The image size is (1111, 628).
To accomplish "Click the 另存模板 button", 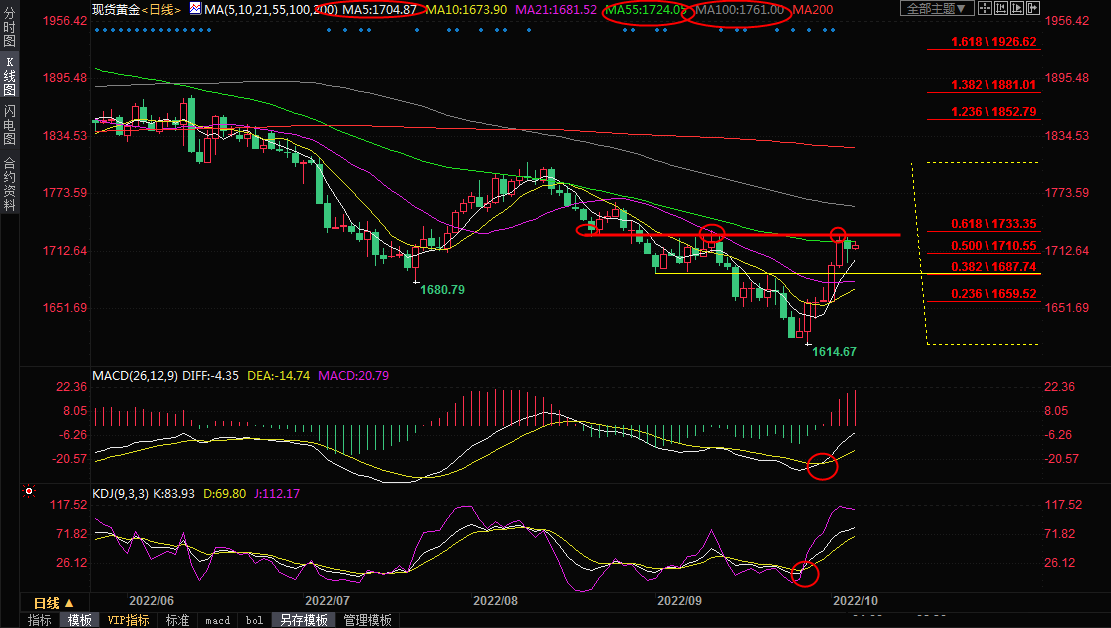I will (303, 620).
